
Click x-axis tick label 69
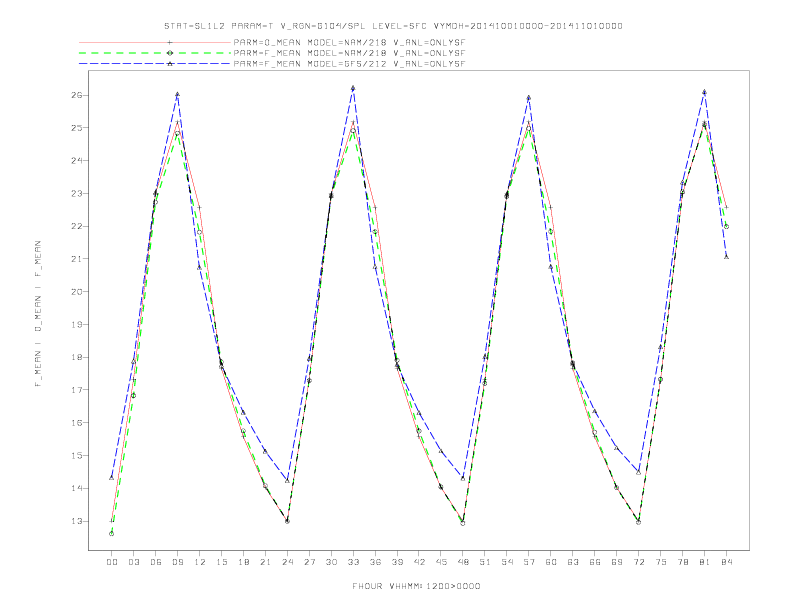coord(617,562)
